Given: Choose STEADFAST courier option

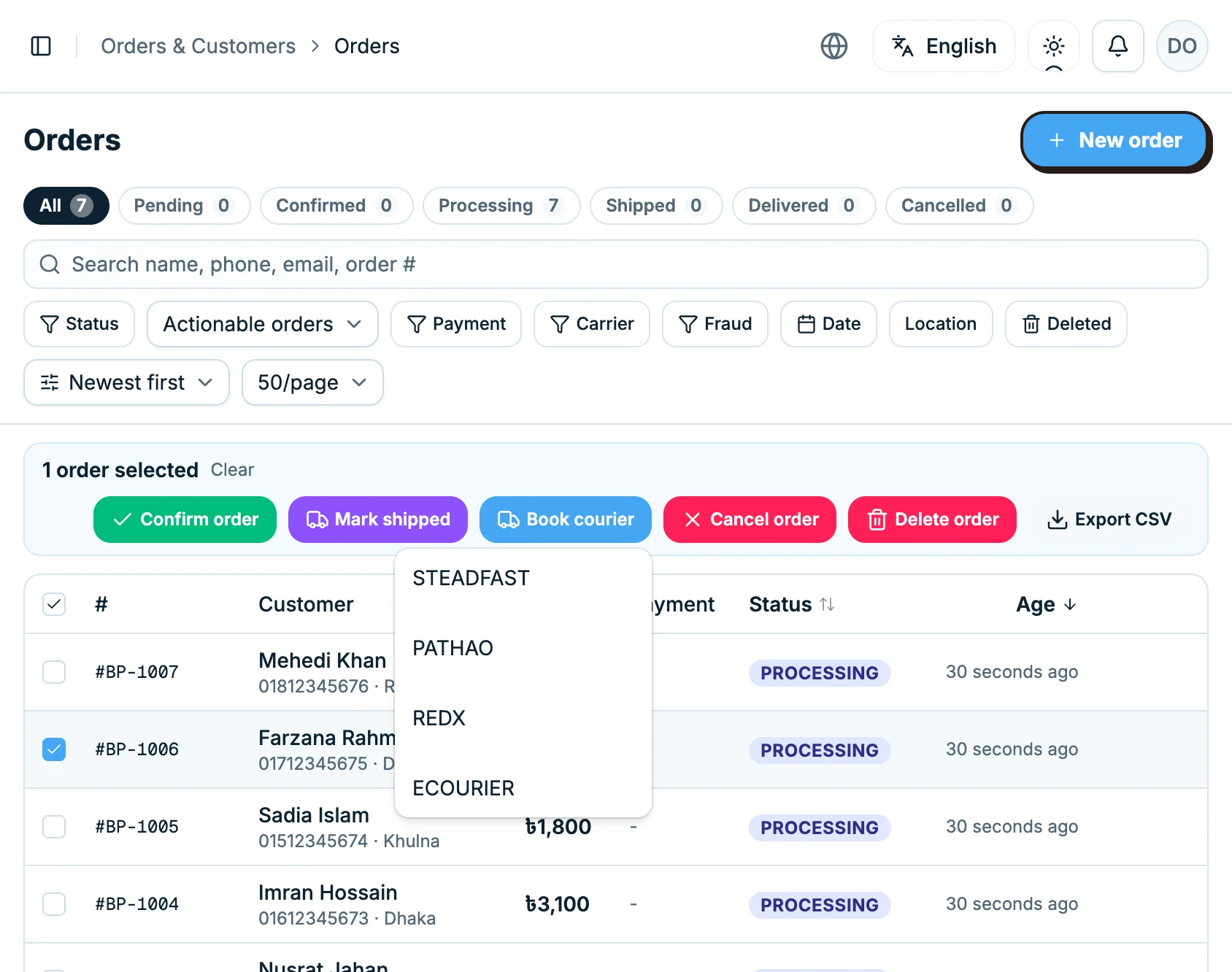Looking at the screenshot, I should (523, 578).
